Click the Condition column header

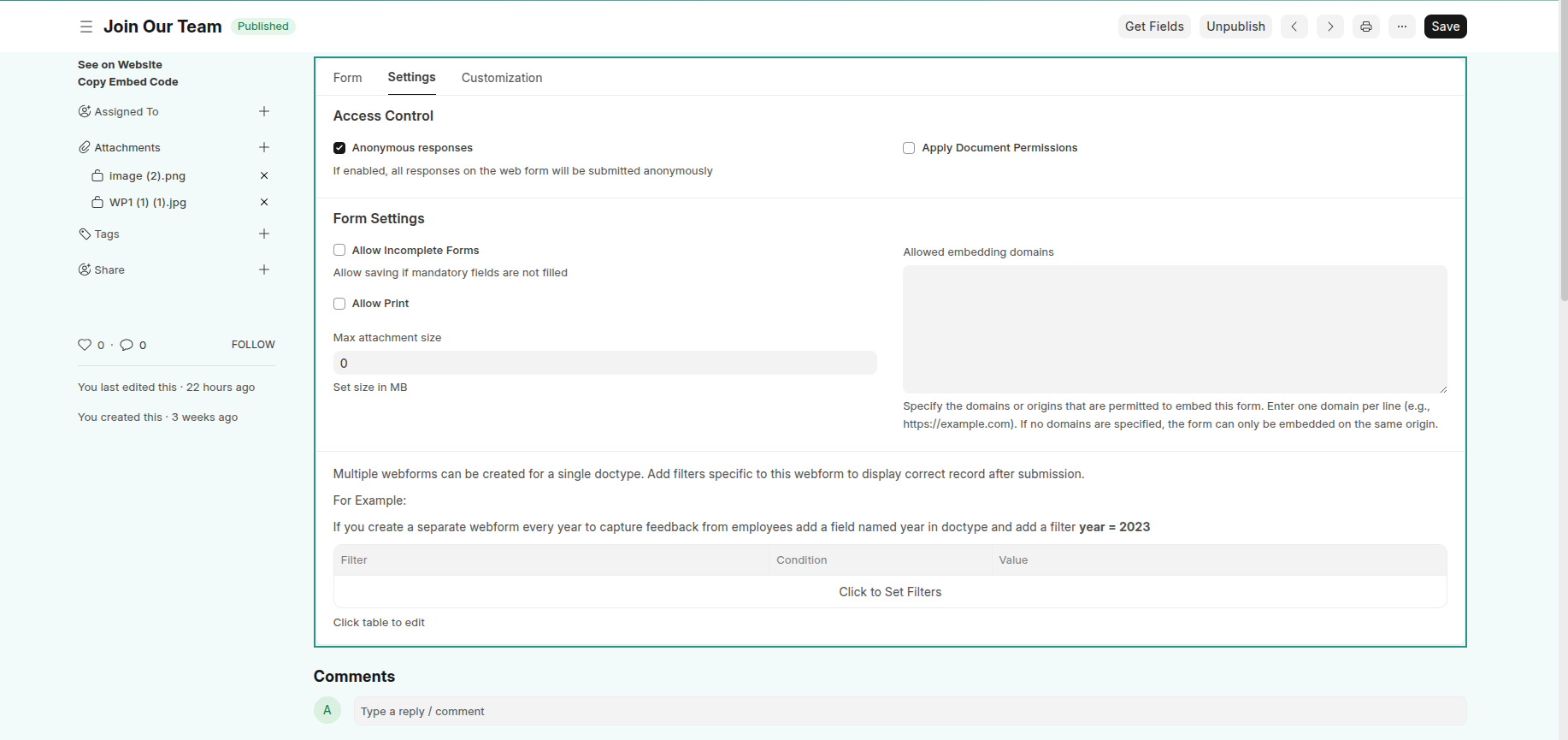[x=881, y=560]
